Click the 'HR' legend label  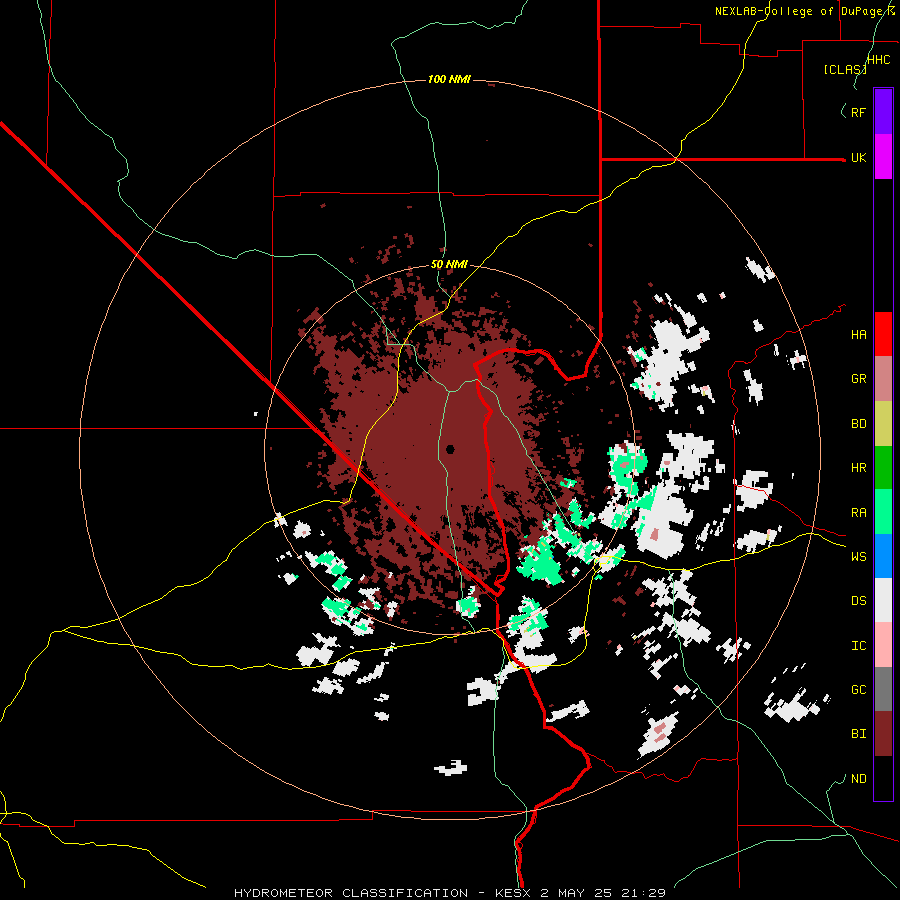tap(858, 468)
